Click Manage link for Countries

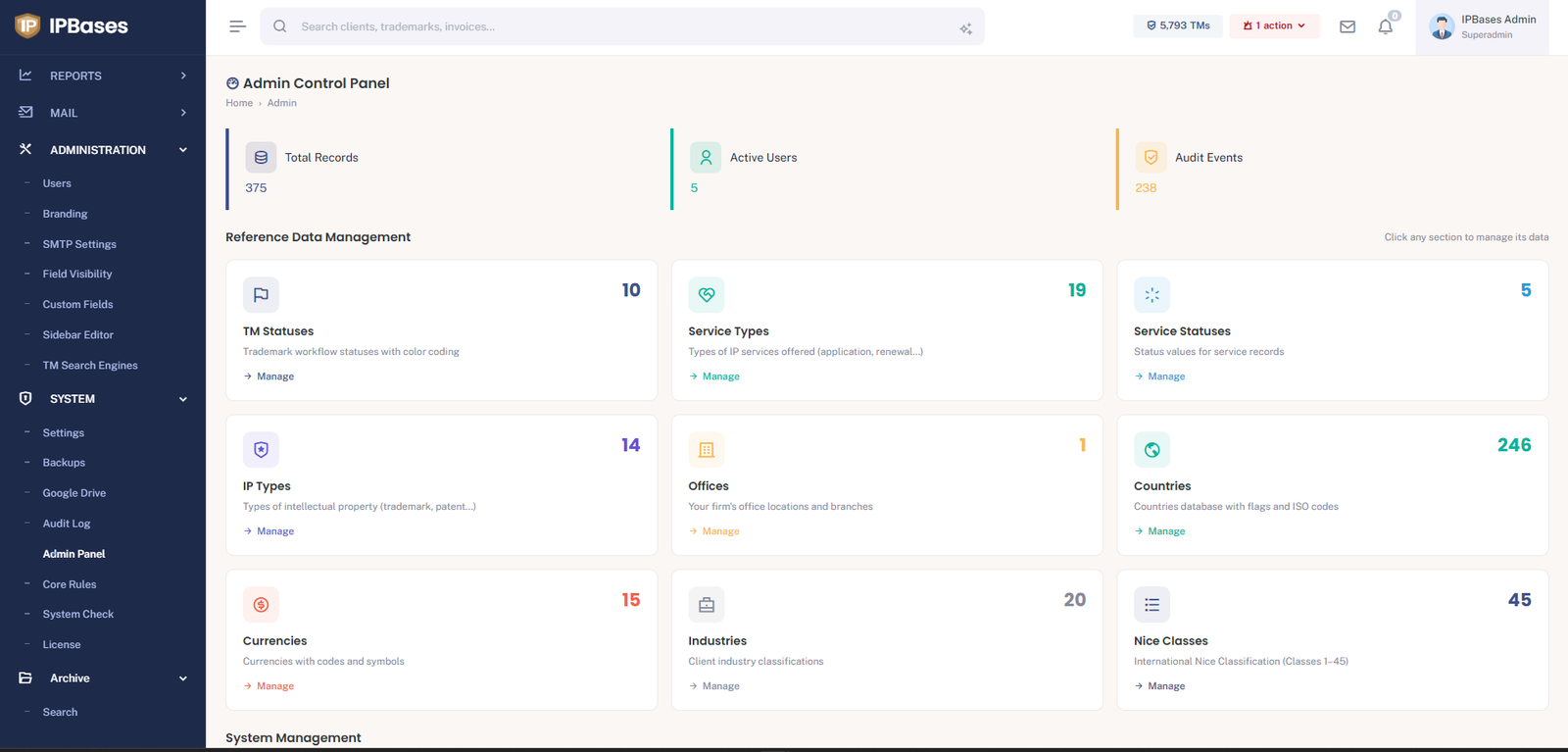(1159, 531)
